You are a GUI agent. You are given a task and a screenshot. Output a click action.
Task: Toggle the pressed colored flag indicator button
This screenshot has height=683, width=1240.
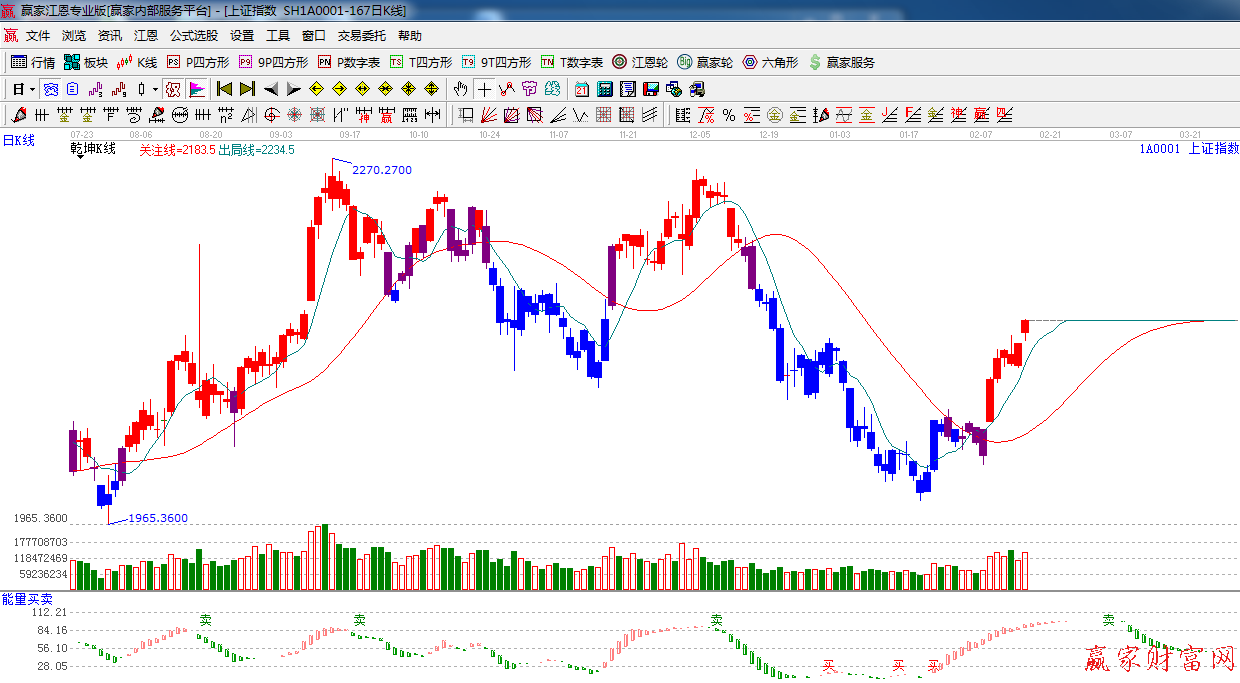click(197, 89)
